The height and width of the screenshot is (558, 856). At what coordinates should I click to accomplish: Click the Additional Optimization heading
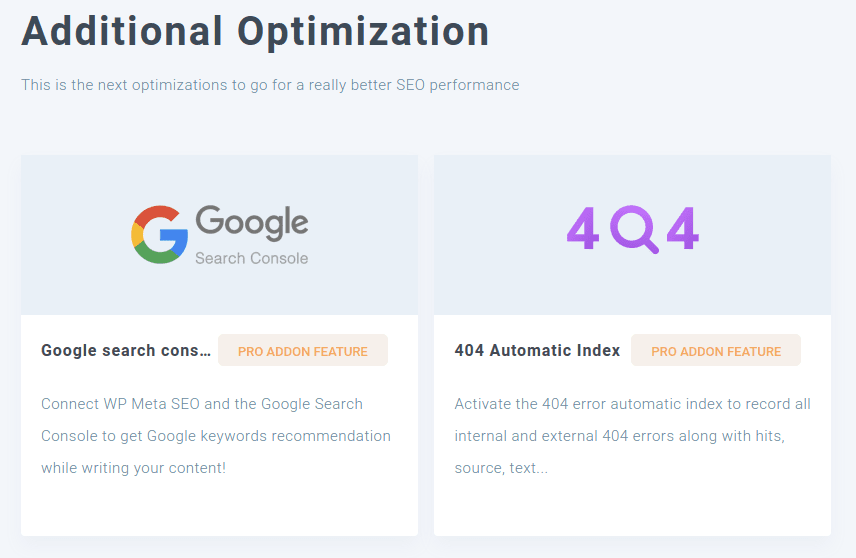(x=255, y=32)
